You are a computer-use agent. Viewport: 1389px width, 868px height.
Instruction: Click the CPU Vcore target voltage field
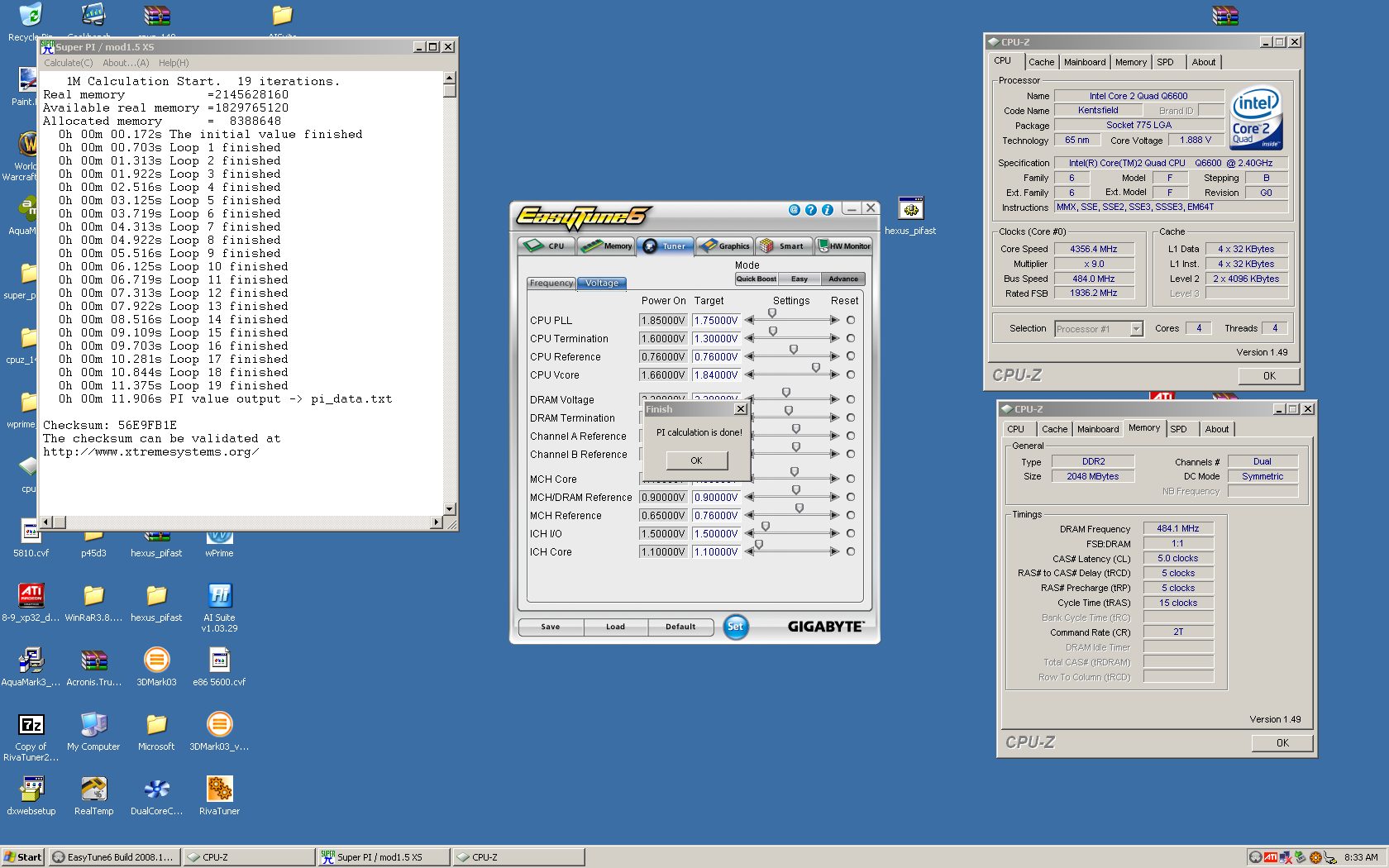716,374
